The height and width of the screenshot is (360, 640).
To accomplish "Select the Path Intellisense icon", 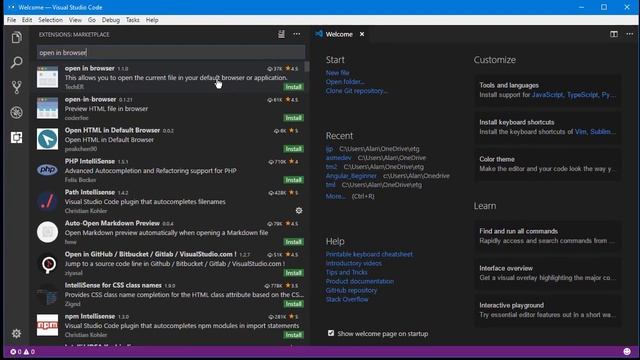I will click(x=47, y=201).
